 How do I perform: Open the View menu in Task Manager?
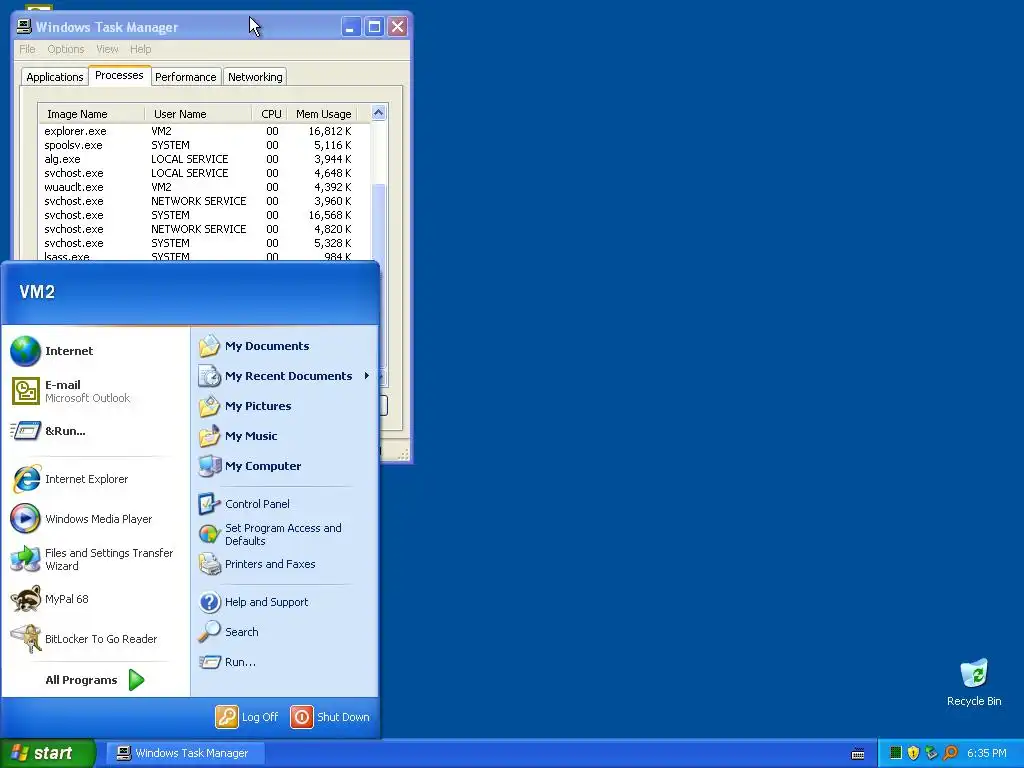pos(107,49)
